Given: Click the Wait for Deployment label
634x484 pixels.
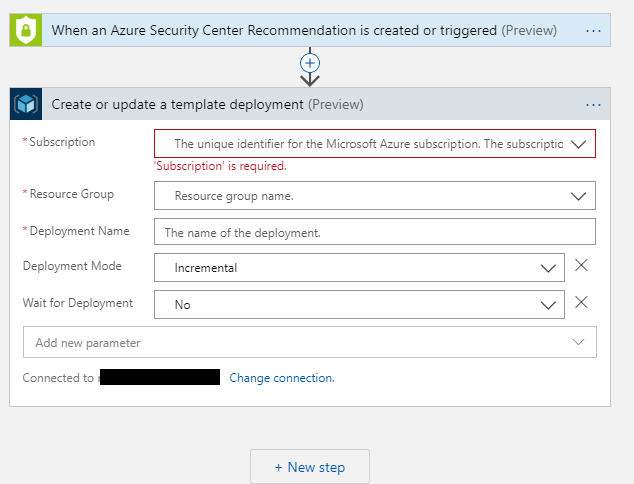Looking at the screenshot, I should 78,303.
